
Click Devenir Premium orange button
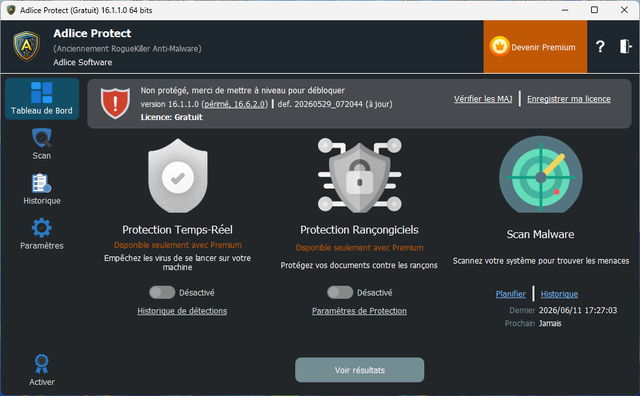(x=535, y=47)
